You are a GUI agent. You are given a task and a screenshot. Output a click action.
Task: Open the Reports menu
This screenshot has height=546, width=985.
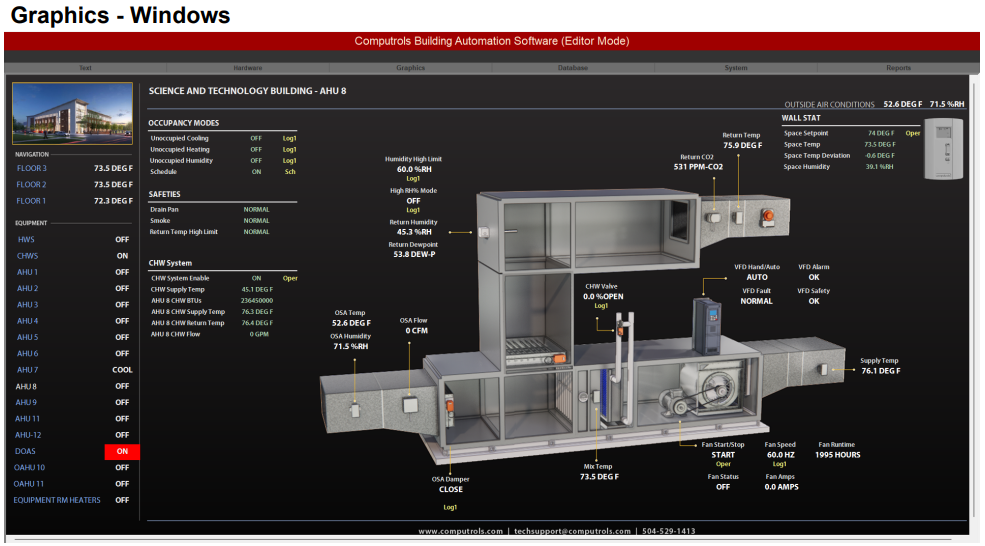pos(898,68)
